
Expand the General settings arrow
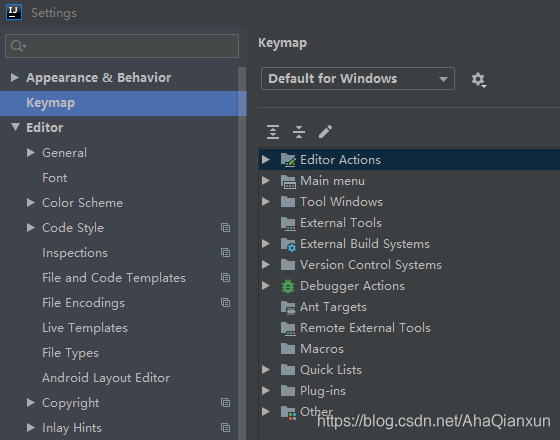tap(31, 153)
